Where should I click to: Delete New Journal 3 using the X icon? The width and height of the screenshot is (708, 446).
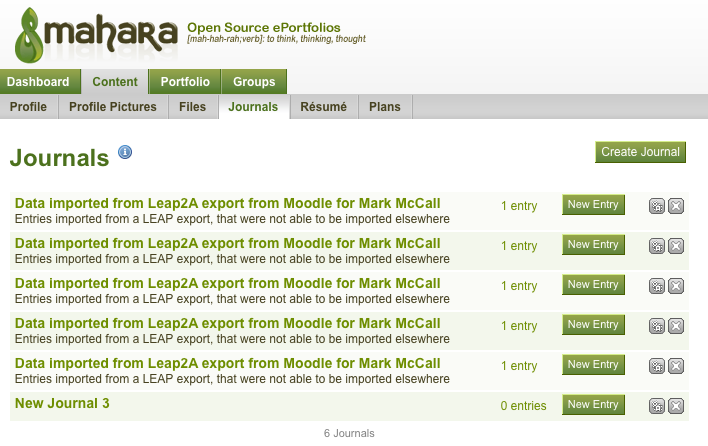tap(676, 406)
